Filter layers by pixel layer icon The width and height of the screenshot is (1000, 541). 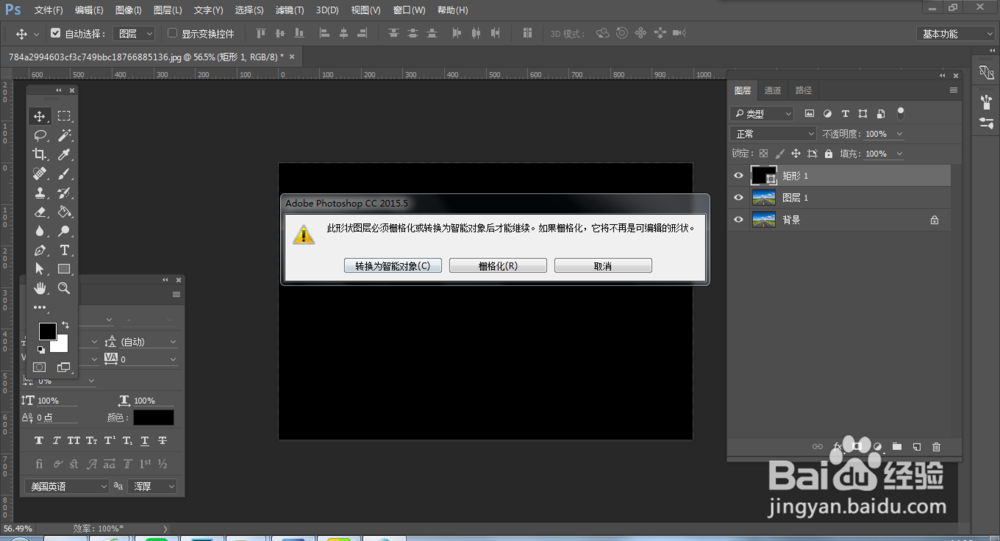[809, 114]
